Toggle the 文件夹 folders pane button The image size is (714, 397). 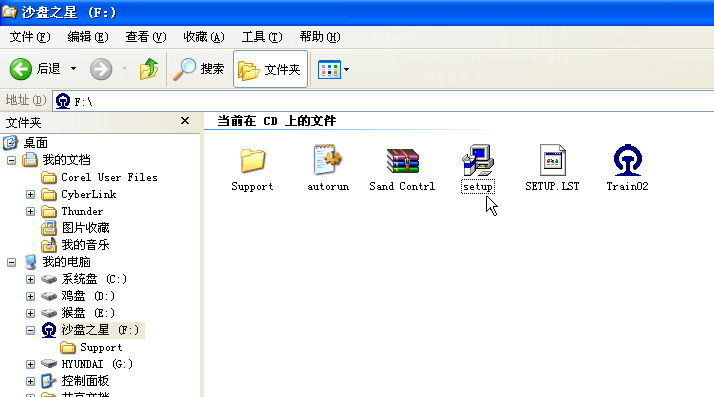270,69
